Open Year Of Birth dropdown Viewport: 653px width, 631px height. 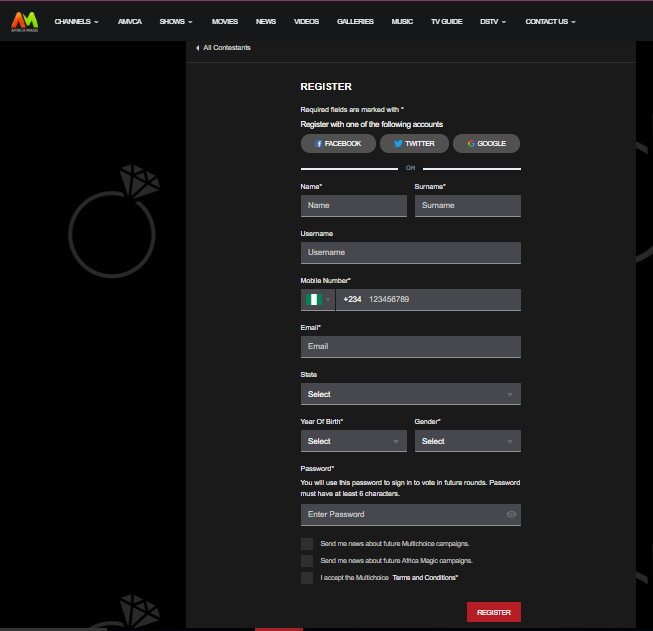(354, 441)
